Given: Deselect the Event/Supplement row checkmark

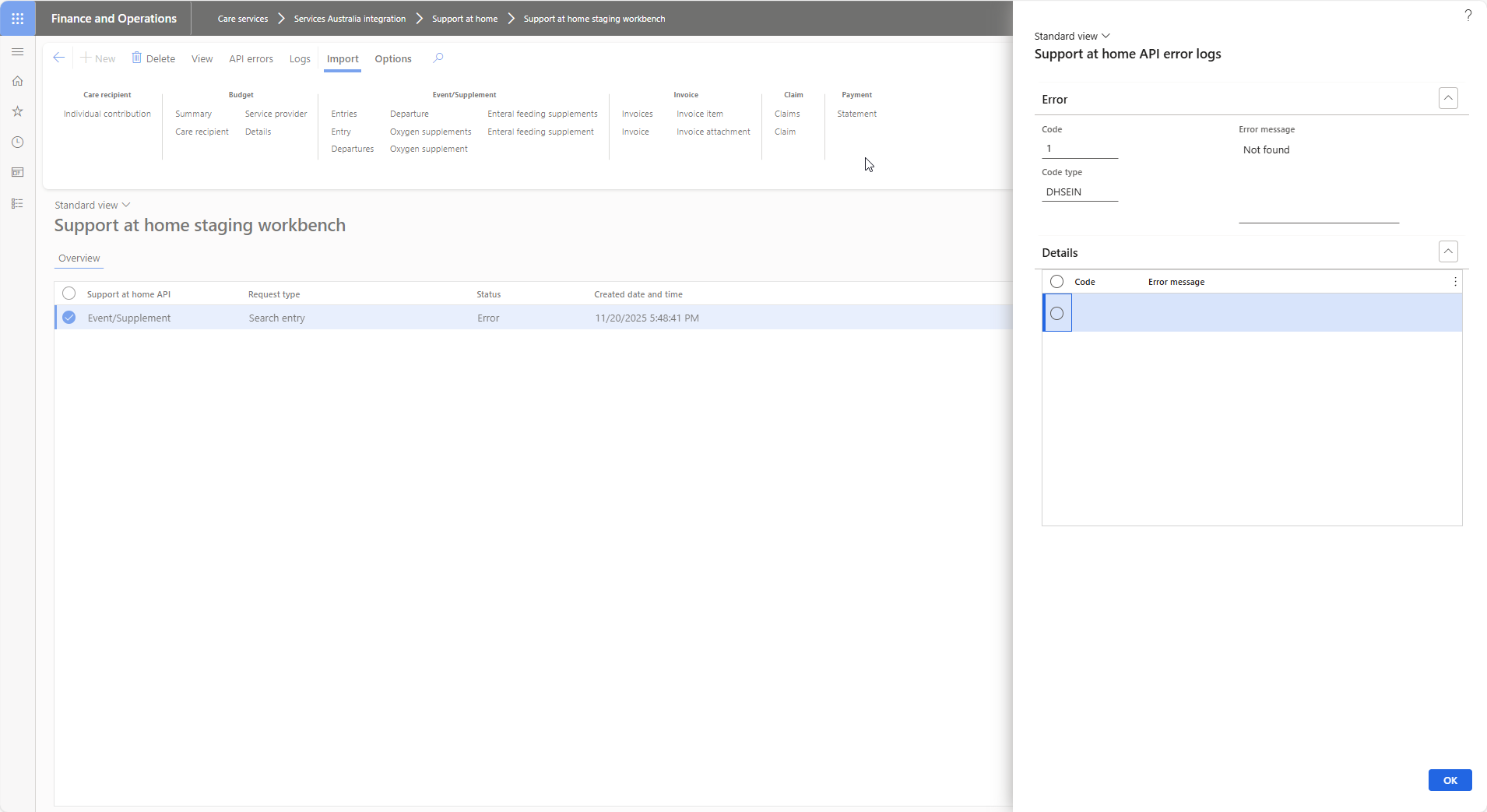Looking at the screenshot, I should (x=69, y=318).
